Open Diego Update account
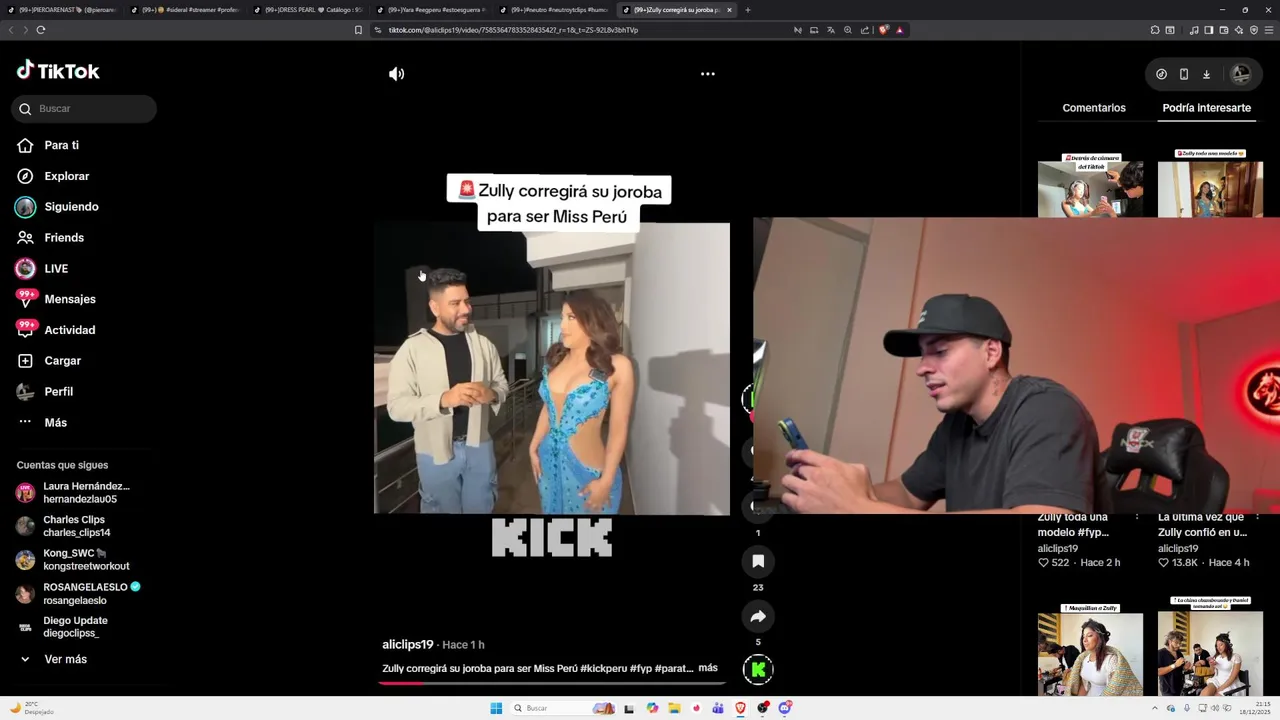1280x720 pixels. (x=75, y=627)
